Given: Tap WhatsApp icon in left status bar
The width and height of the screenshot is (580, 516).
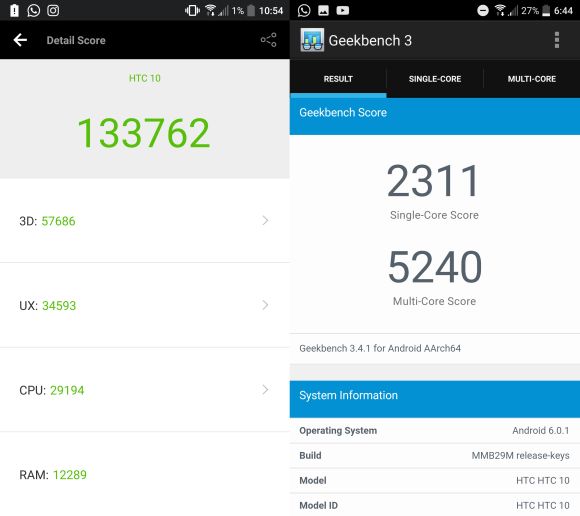Looking at the screenshot, I should click(x=34, y=10).
